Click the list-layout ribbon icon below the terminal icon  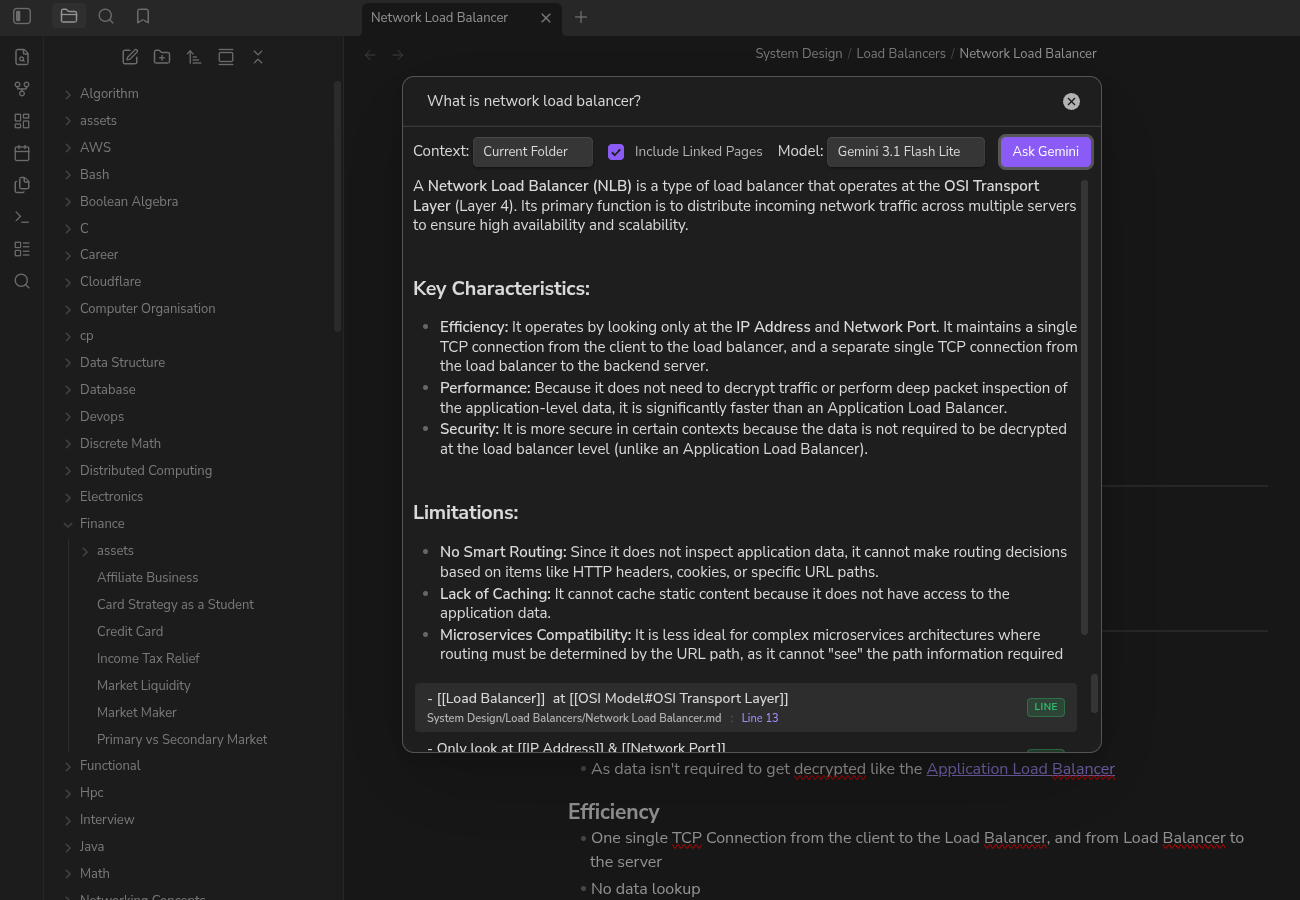click(22, 249)
